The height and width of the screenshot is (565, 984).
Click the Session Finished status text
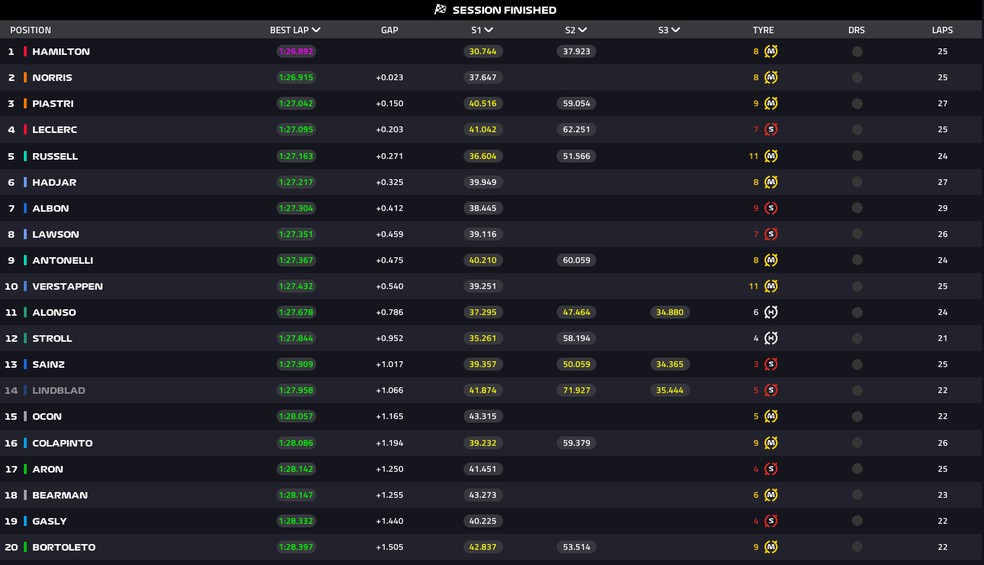point(504,10)
